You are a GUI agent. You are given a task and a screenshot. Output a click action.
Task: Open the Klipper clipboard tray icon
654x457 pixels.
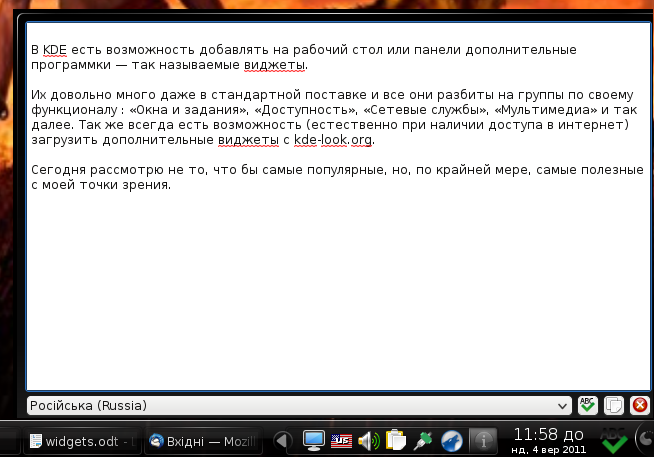395,441
